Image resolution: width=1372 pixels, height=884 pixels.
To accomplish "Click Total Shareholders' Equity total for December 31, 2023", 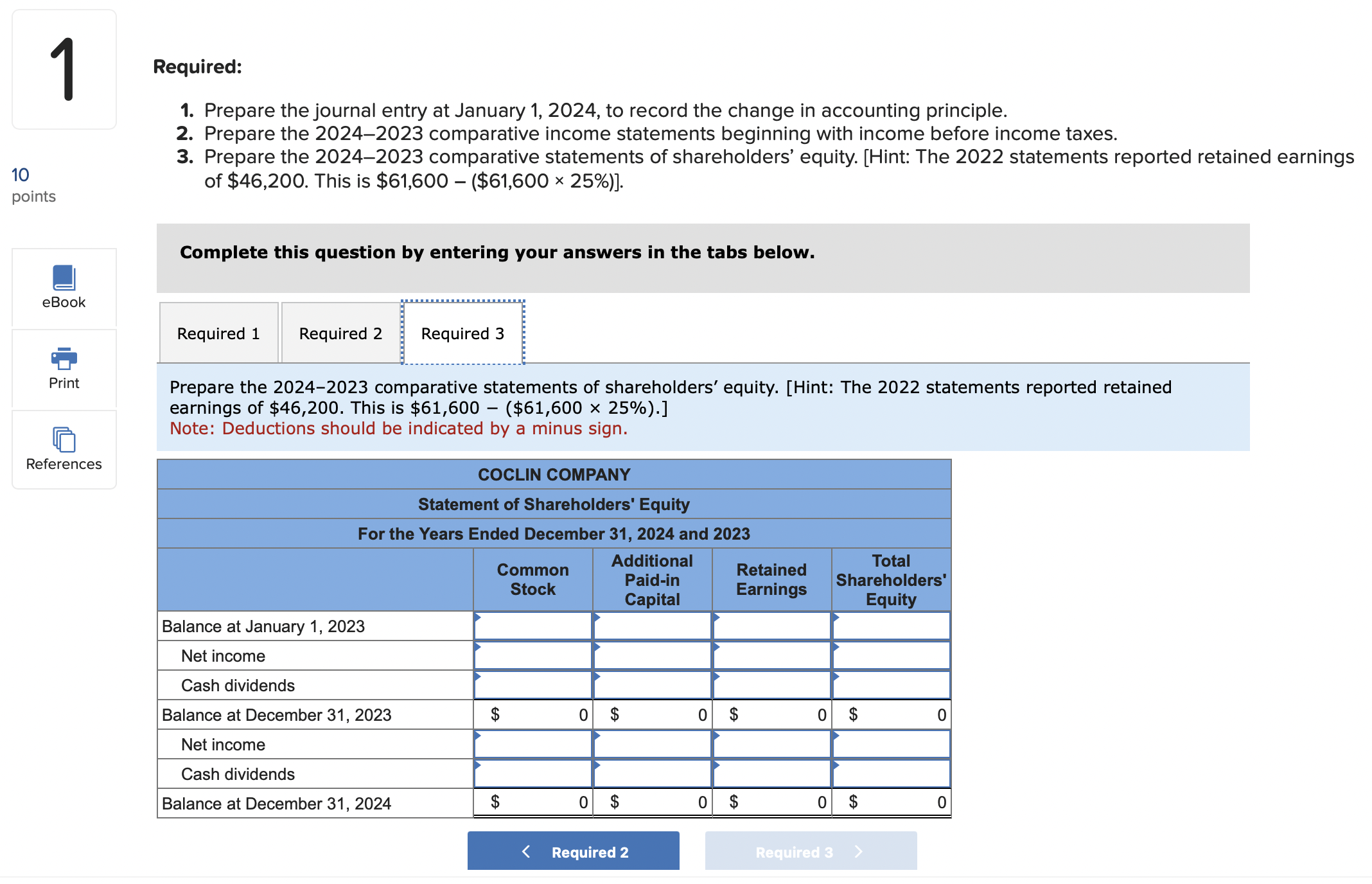I will (x=891, y=714).
